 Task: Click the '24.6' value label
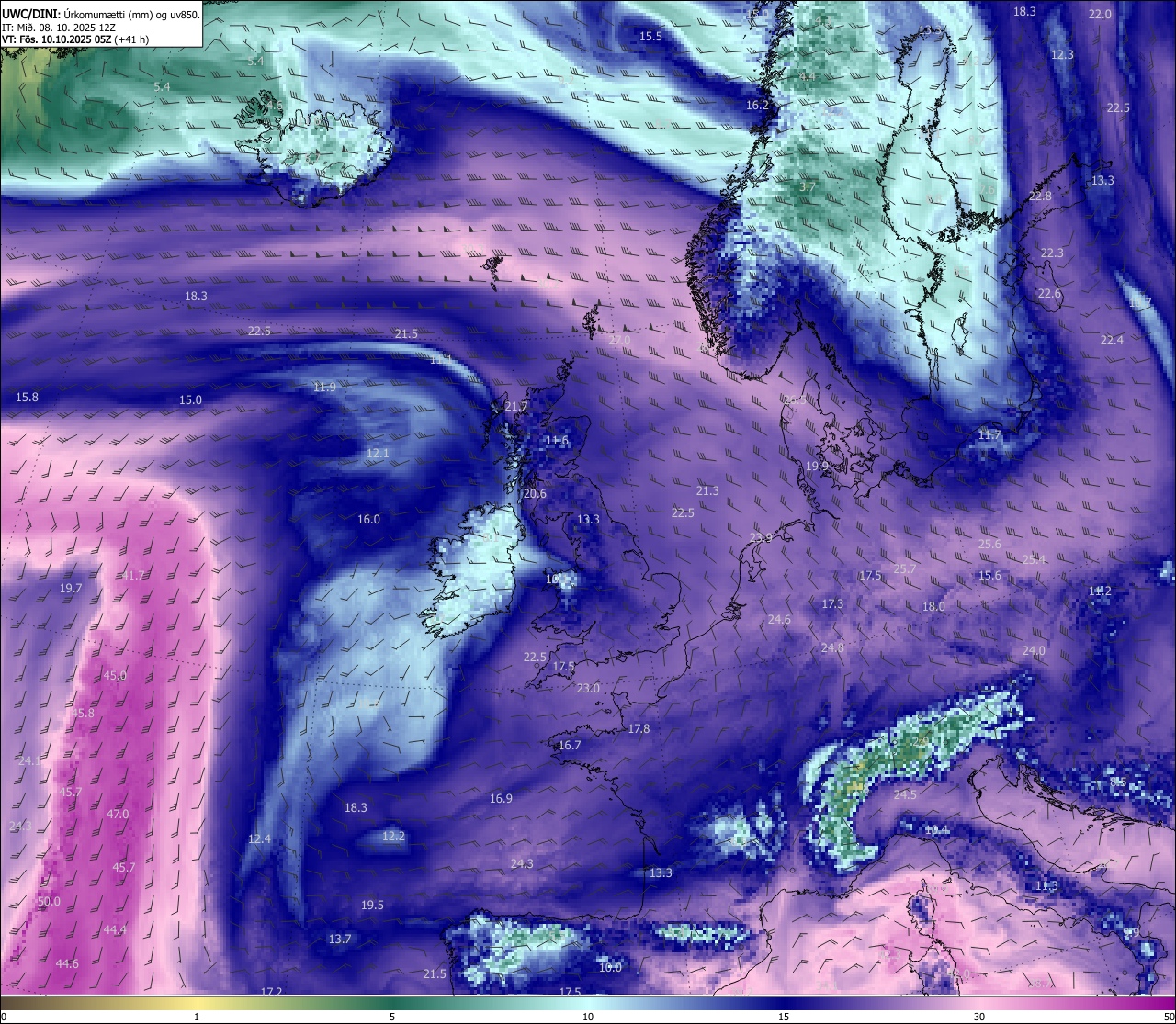(779, 620)
